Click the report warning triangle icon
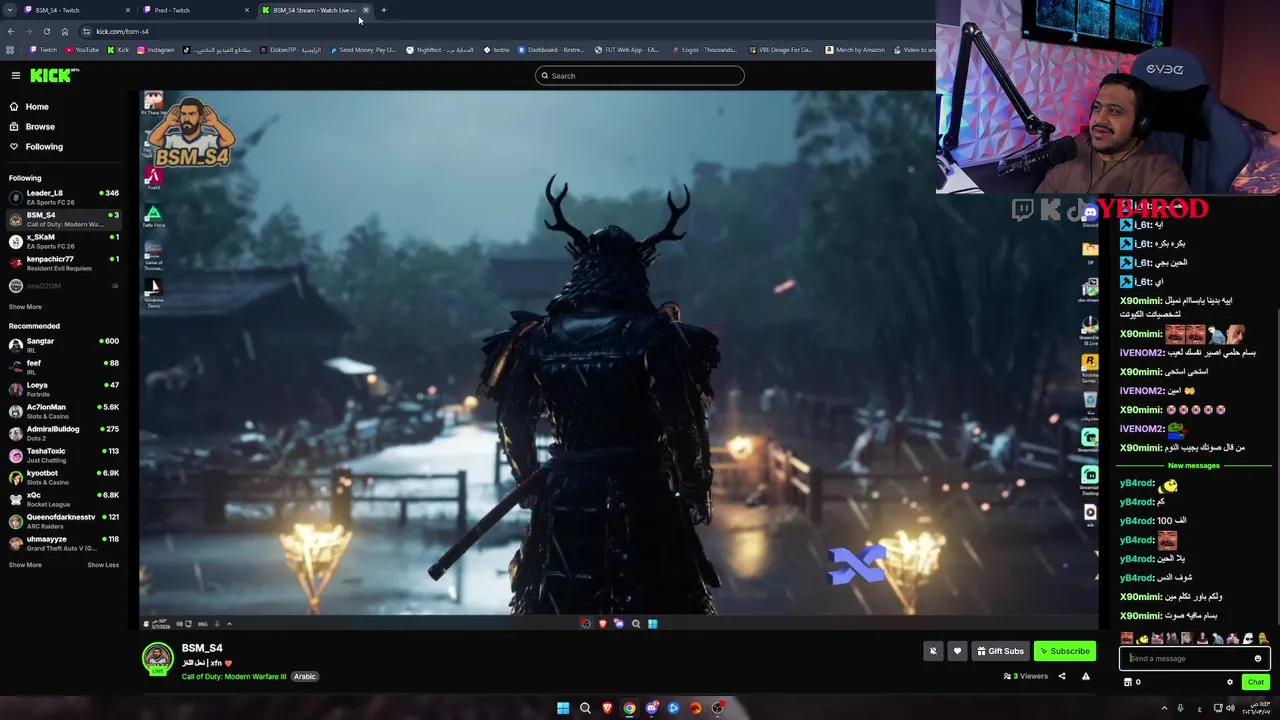Viewport: 1280px width, 720px height. (1085, 676)
